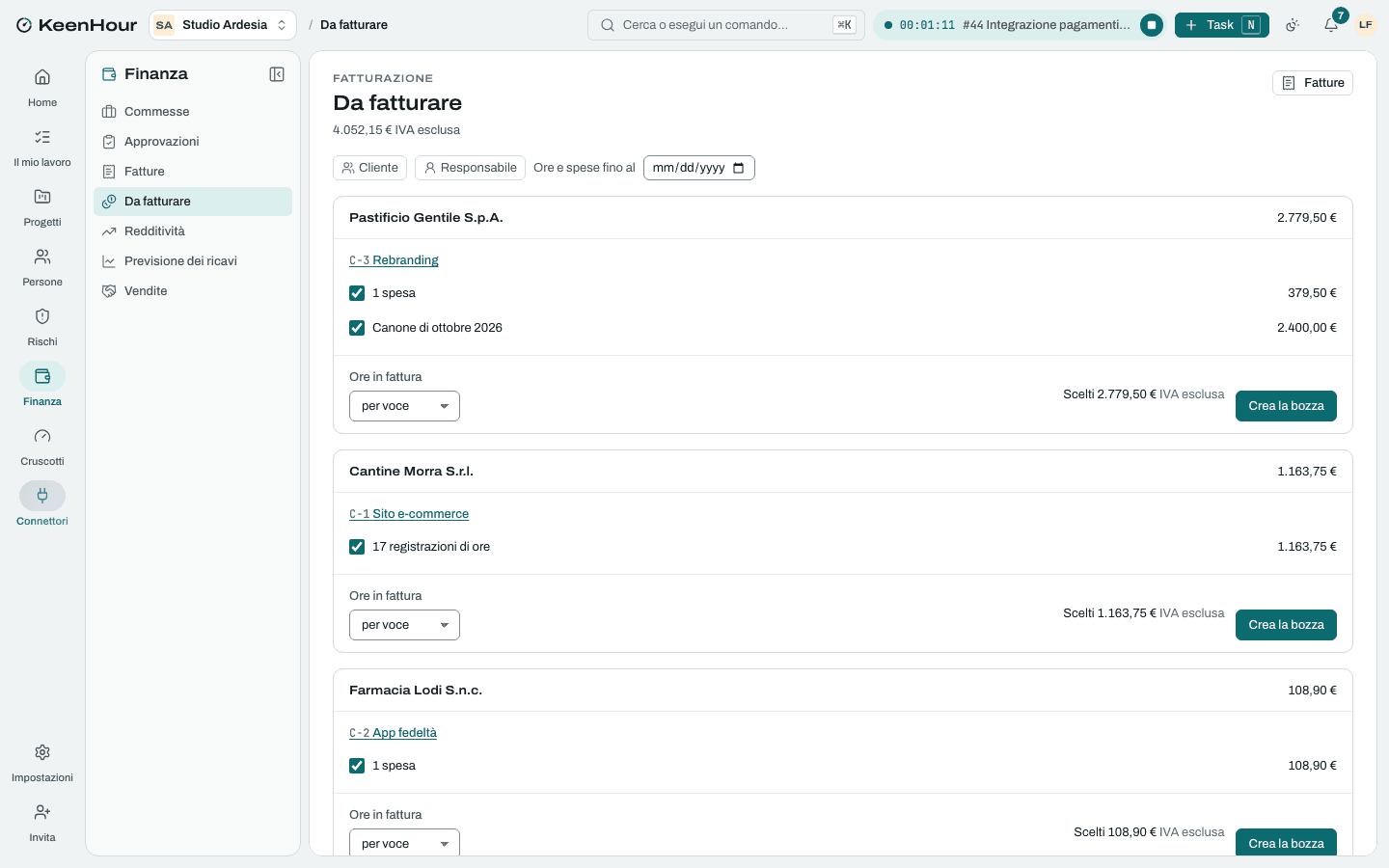Select Previsione dei ricavi menu item
This screenshot has height=868, width=1389.
tap(193, 261)
